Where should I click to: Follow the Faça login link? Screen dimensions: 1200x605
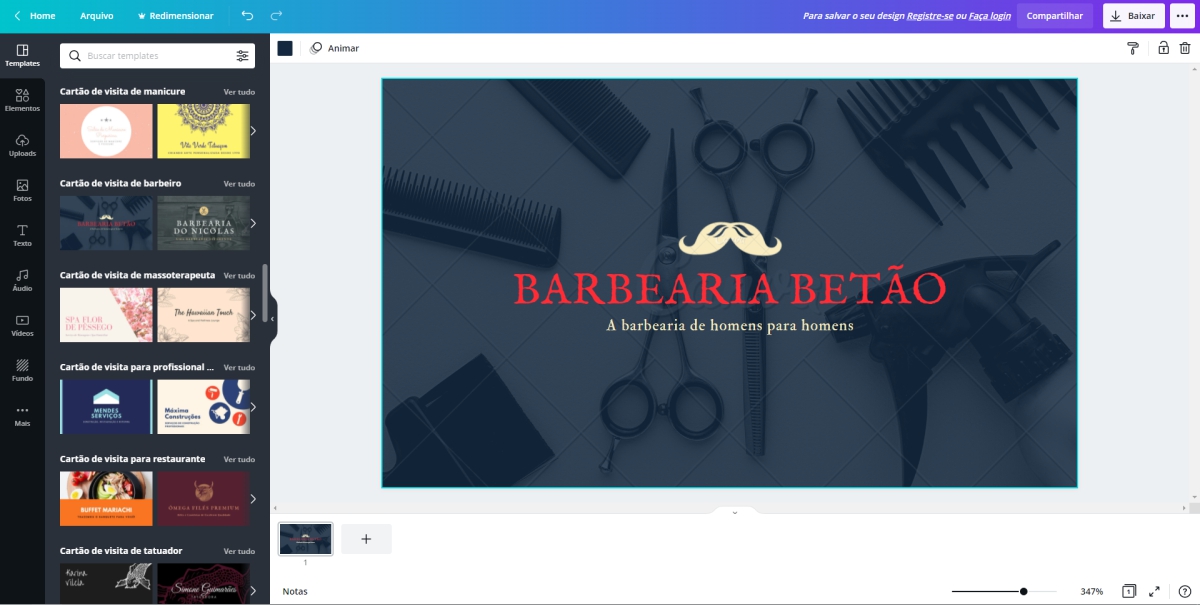[x=990, y=16]
